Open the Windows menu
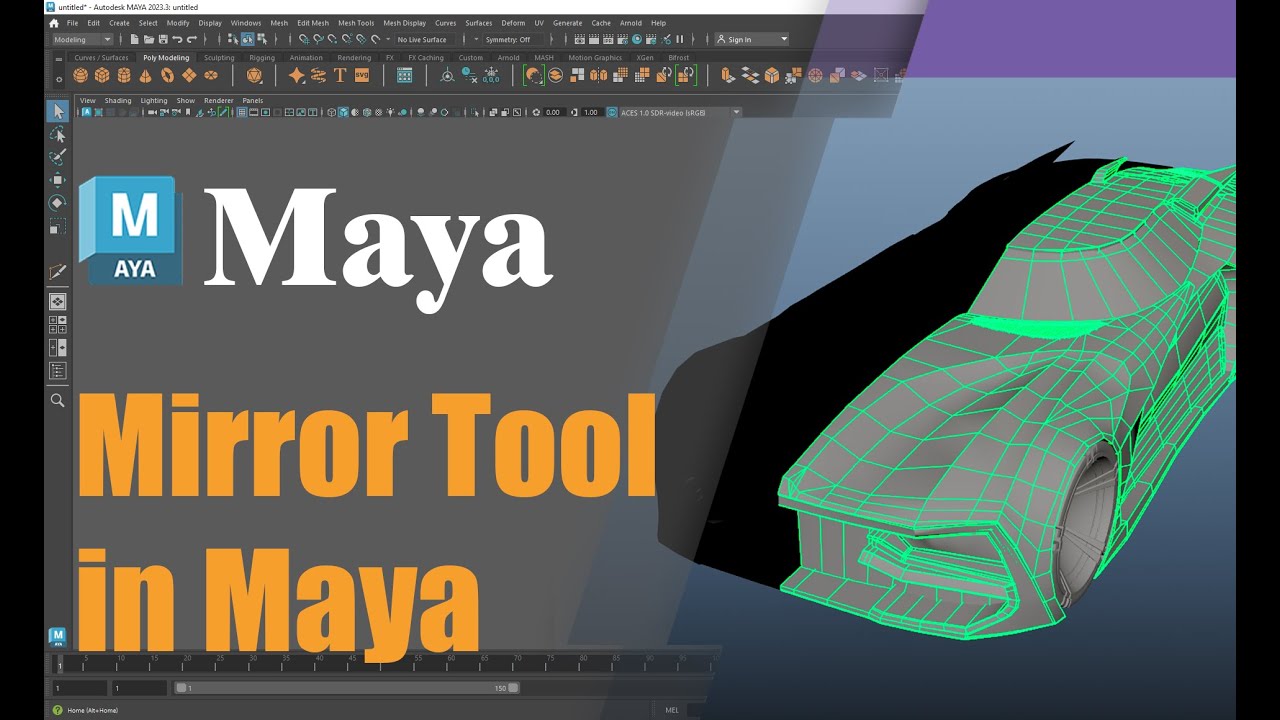The image size is (1280, 720). click(x=246, y=23)
